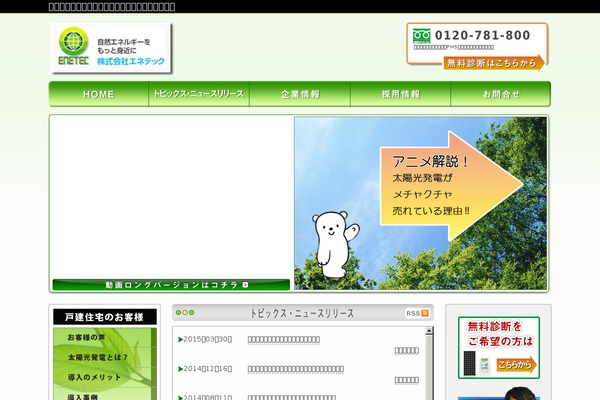Click the ENETEC company logo
The width and height of the screenshot is (600, 400).
(x=111, y=48)
